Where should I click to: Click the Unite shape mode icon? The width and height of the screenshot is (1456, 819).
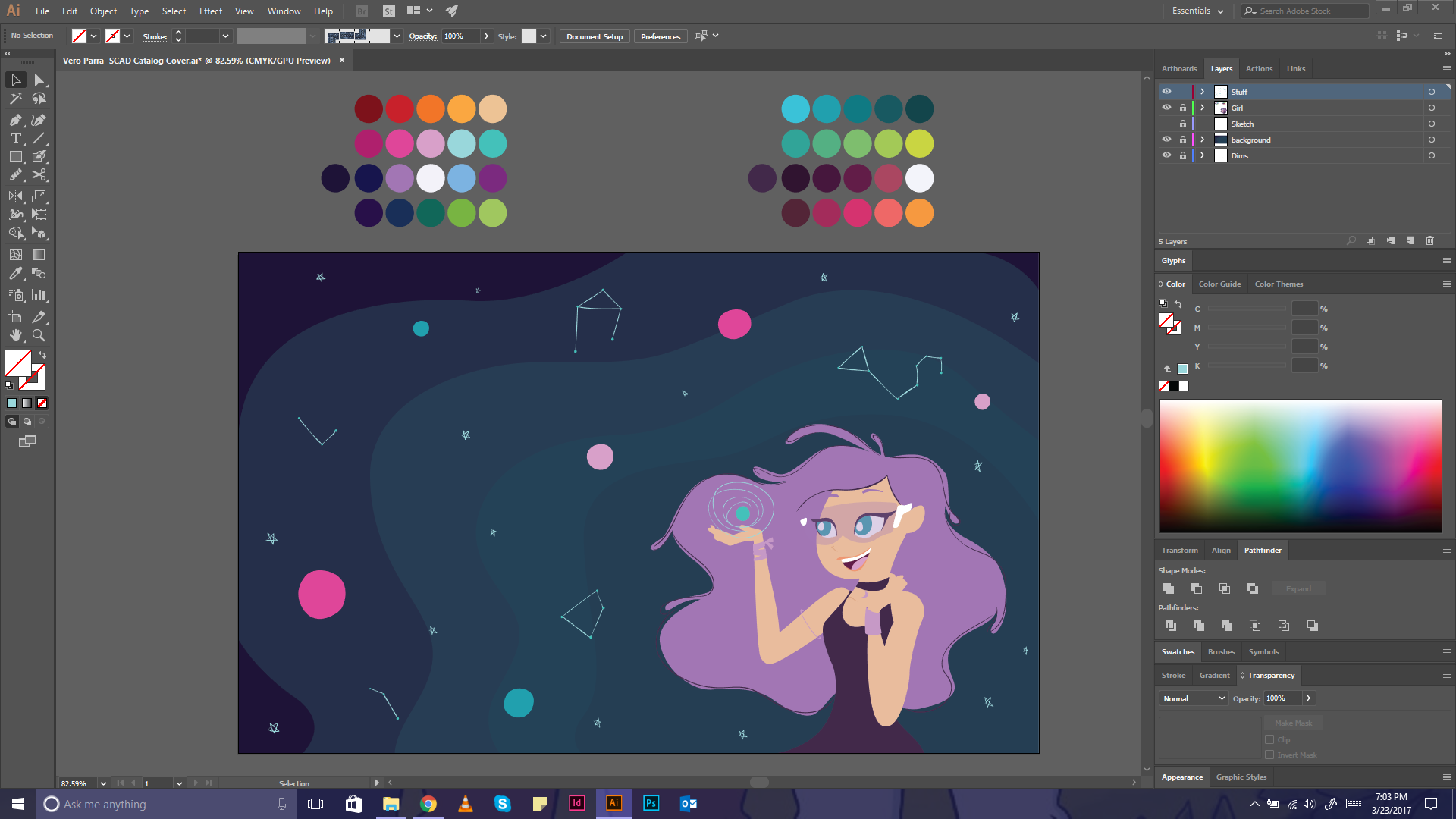click(1169, 588)
